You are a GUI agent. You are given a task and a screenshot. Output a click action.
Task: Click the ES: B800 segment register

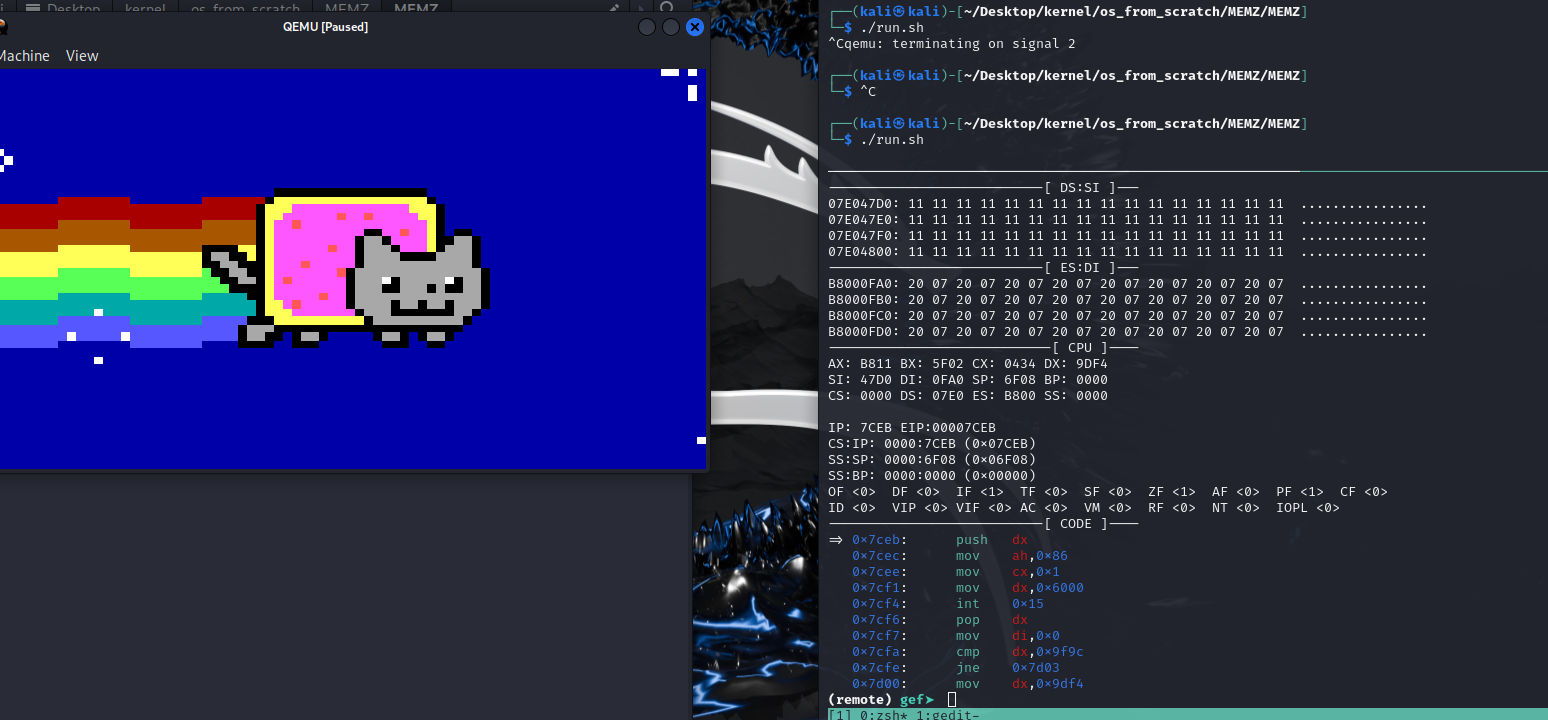(1004, 396)
